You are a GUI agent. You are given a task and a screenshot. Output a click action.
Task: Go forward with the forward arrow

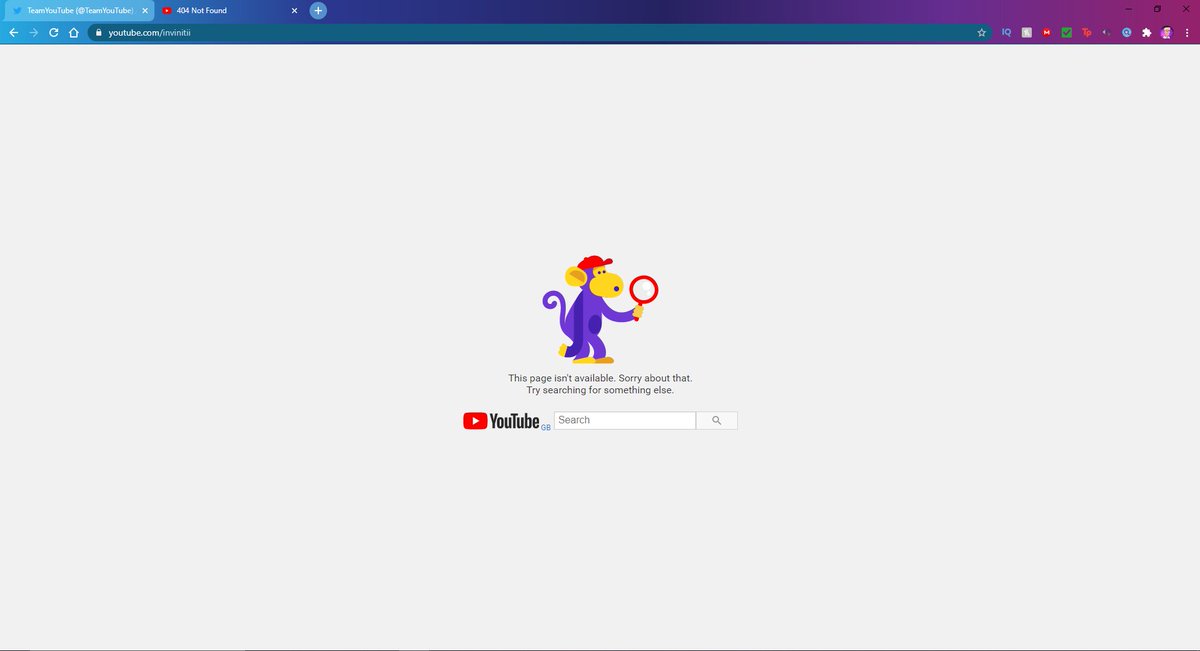point(34,32)
